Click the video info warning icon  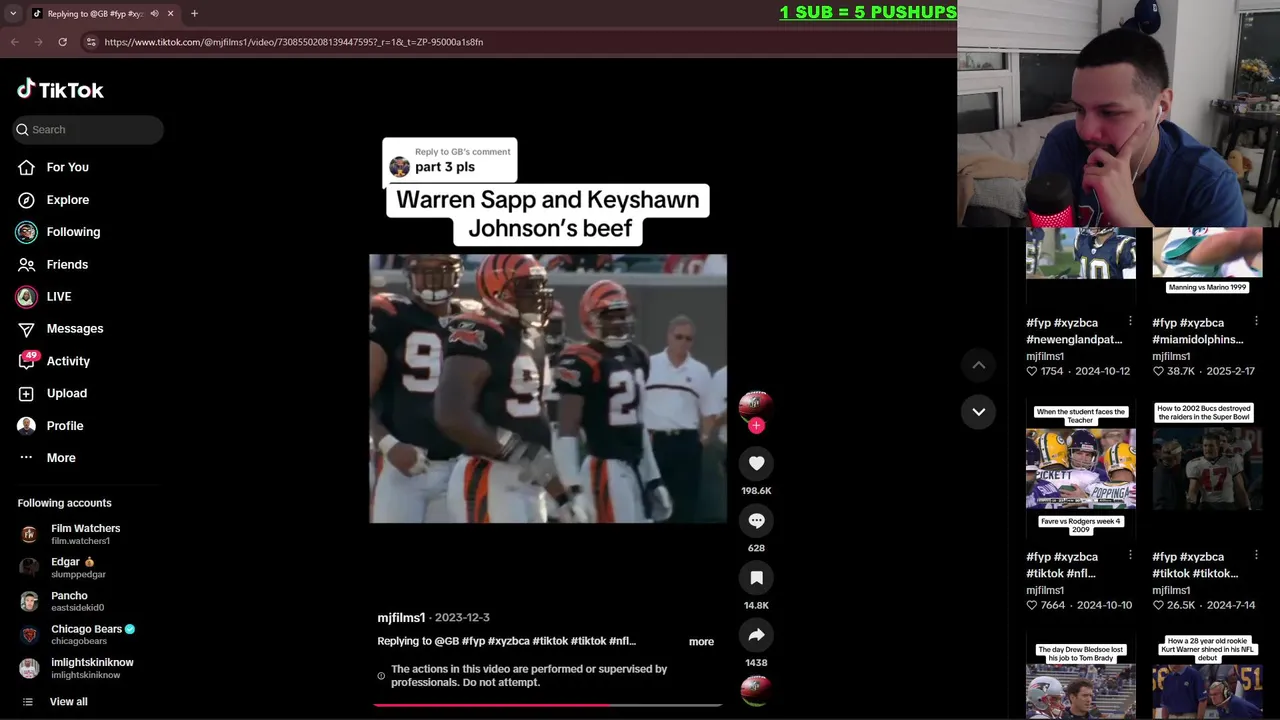click(381, 676)
